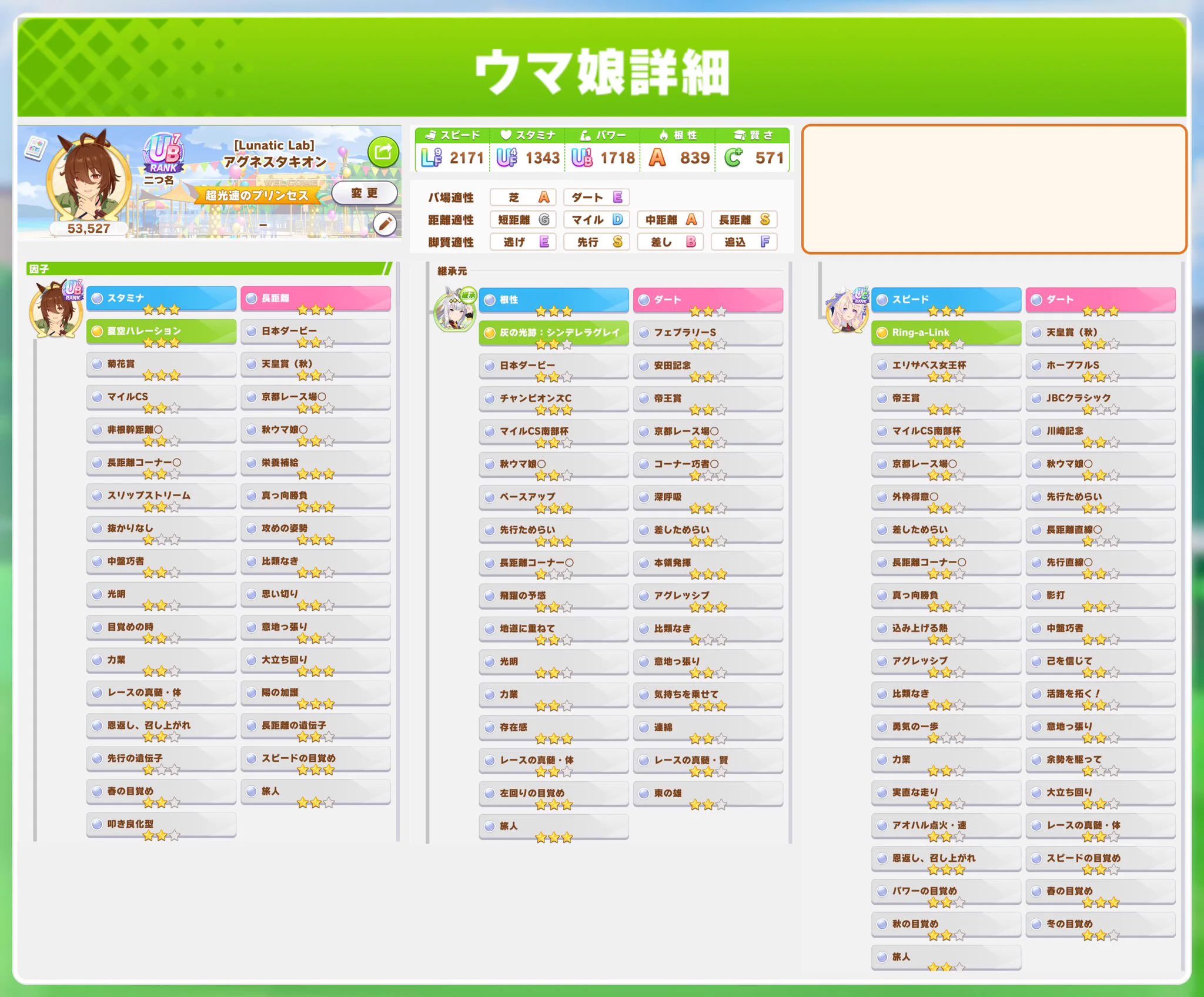This screenshot has height=997, width=1204.
Task: Click the 飛躍の予感 factor row
Action: click(x=554, y=596)
